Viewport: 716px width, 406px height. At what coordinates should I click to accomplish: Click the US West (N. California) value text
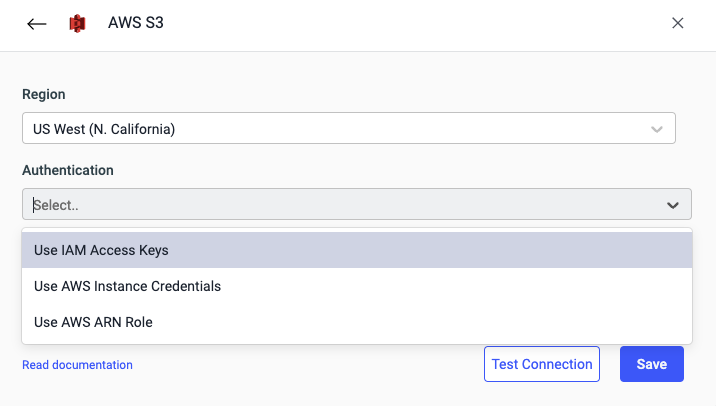click(104, 129)
